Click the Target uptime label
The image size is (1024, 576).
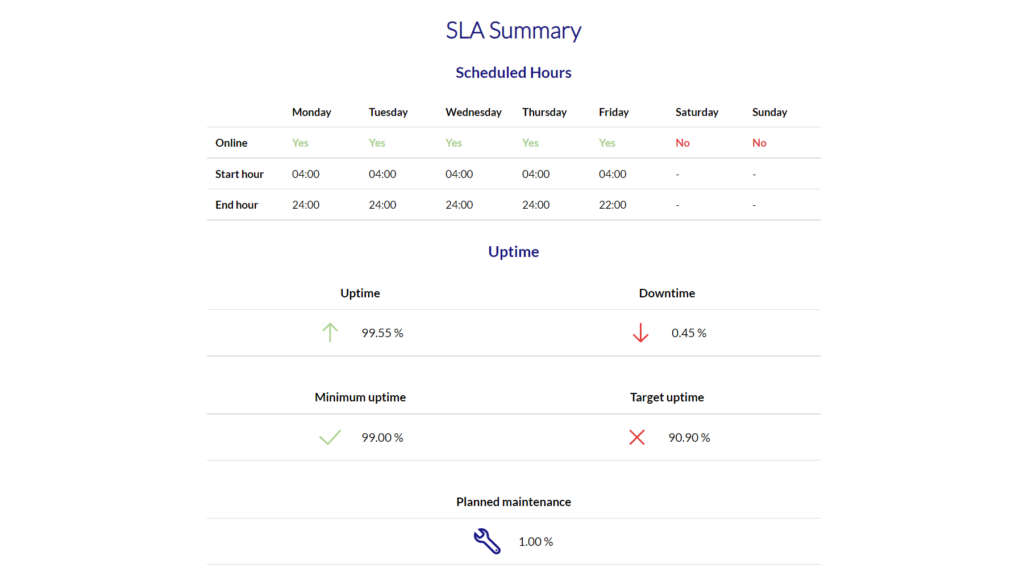click(x=667, y=398)
